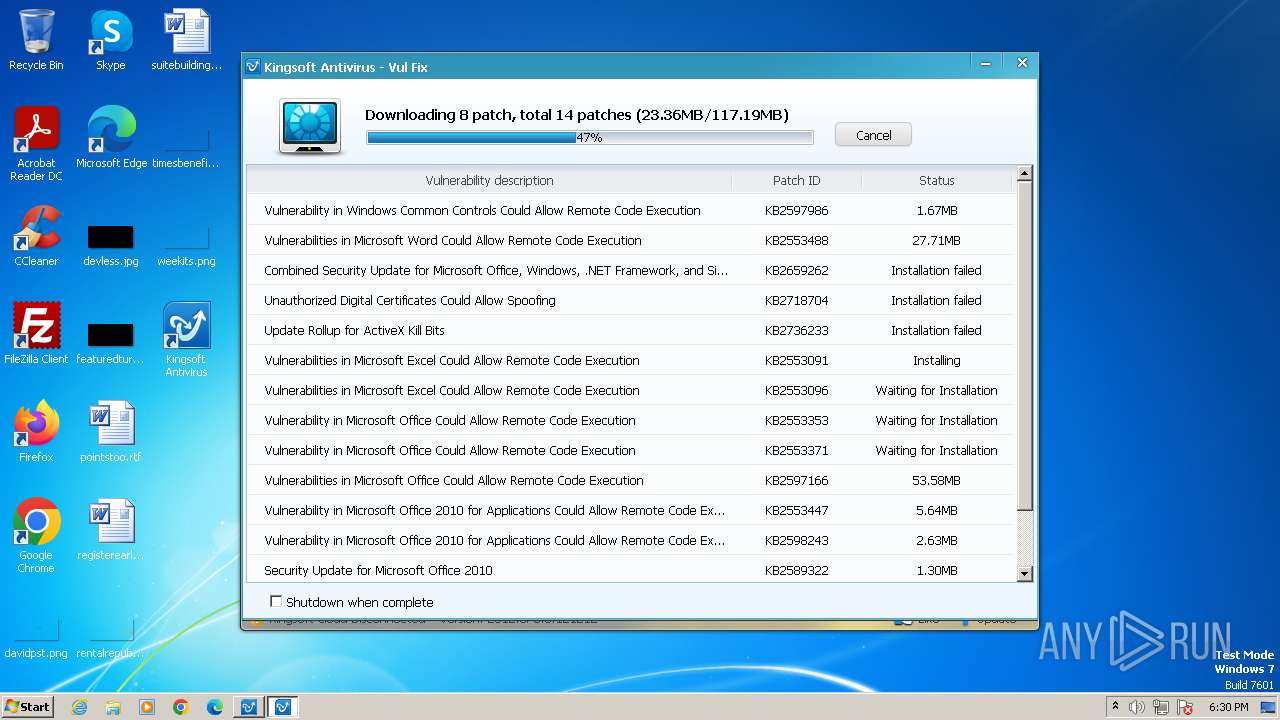This screenshot has width=1280, height=720.
Task: Show hidden system tray icons
Action: (1115, 707)
